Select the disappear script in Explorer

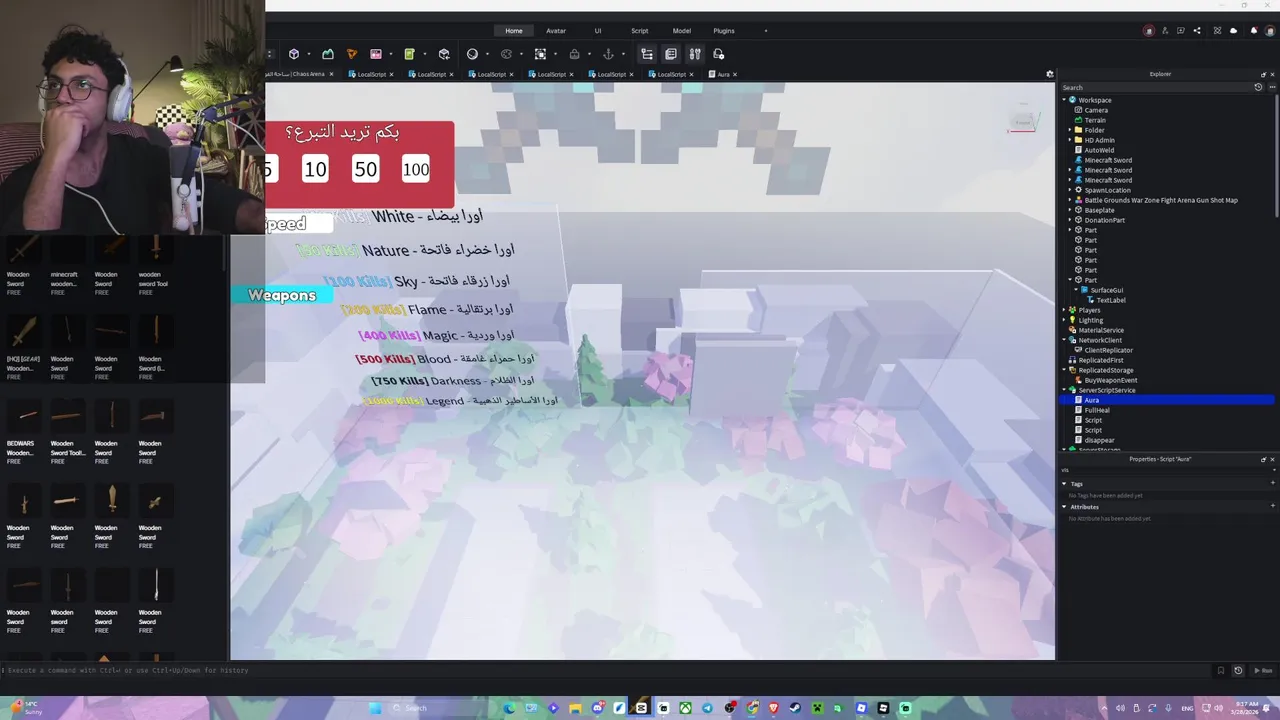[x=1099, y=440]
